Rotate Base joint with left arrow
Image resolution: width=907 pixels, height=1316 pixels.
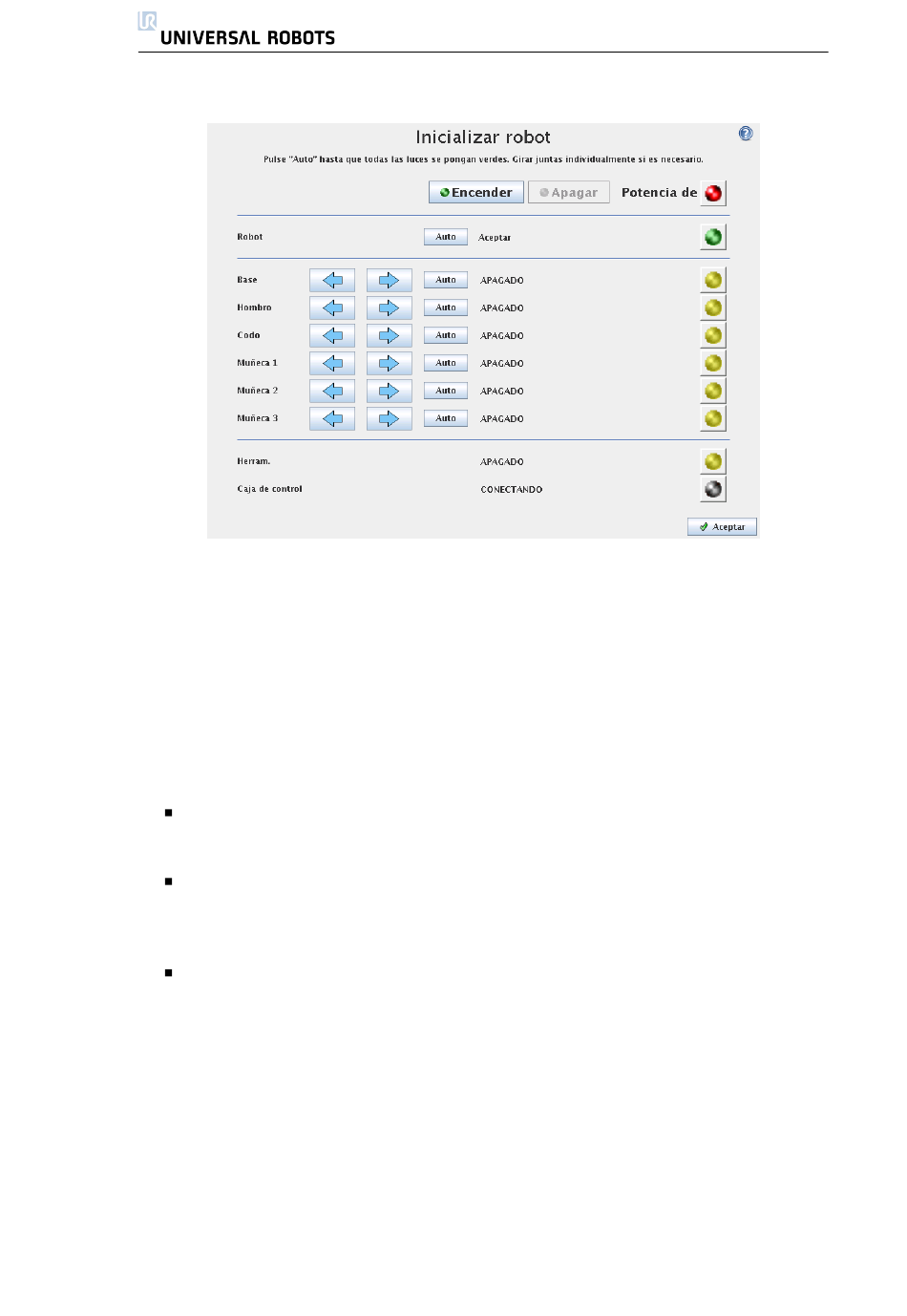click(332, 280)
